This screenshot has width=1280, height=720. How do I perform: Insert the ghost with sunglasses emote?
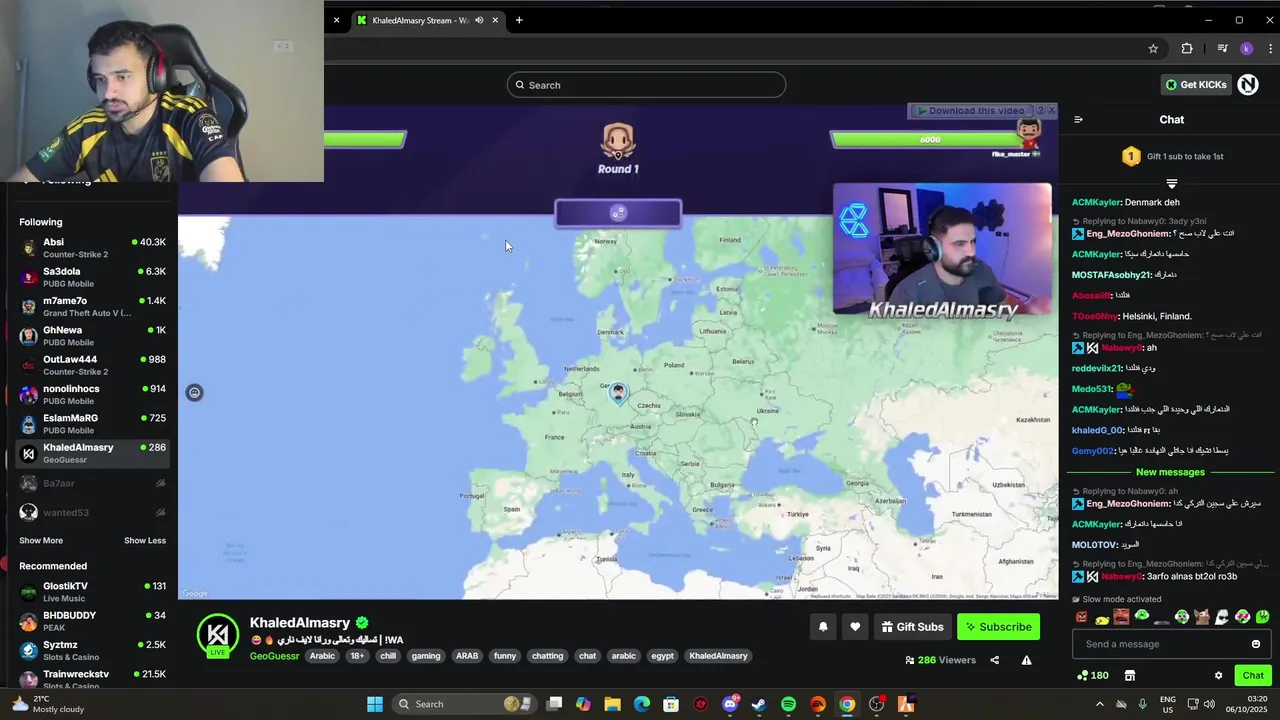(x=1222, y=617)
